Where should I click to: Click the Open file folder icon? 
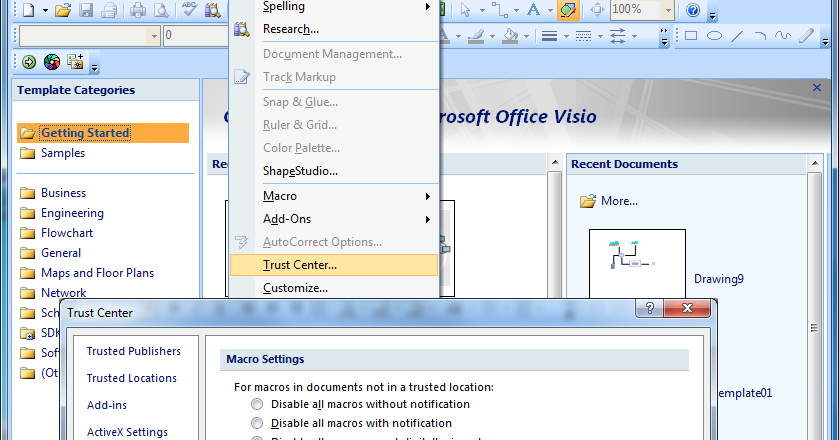pyautogui.click(x=63, y=10)
